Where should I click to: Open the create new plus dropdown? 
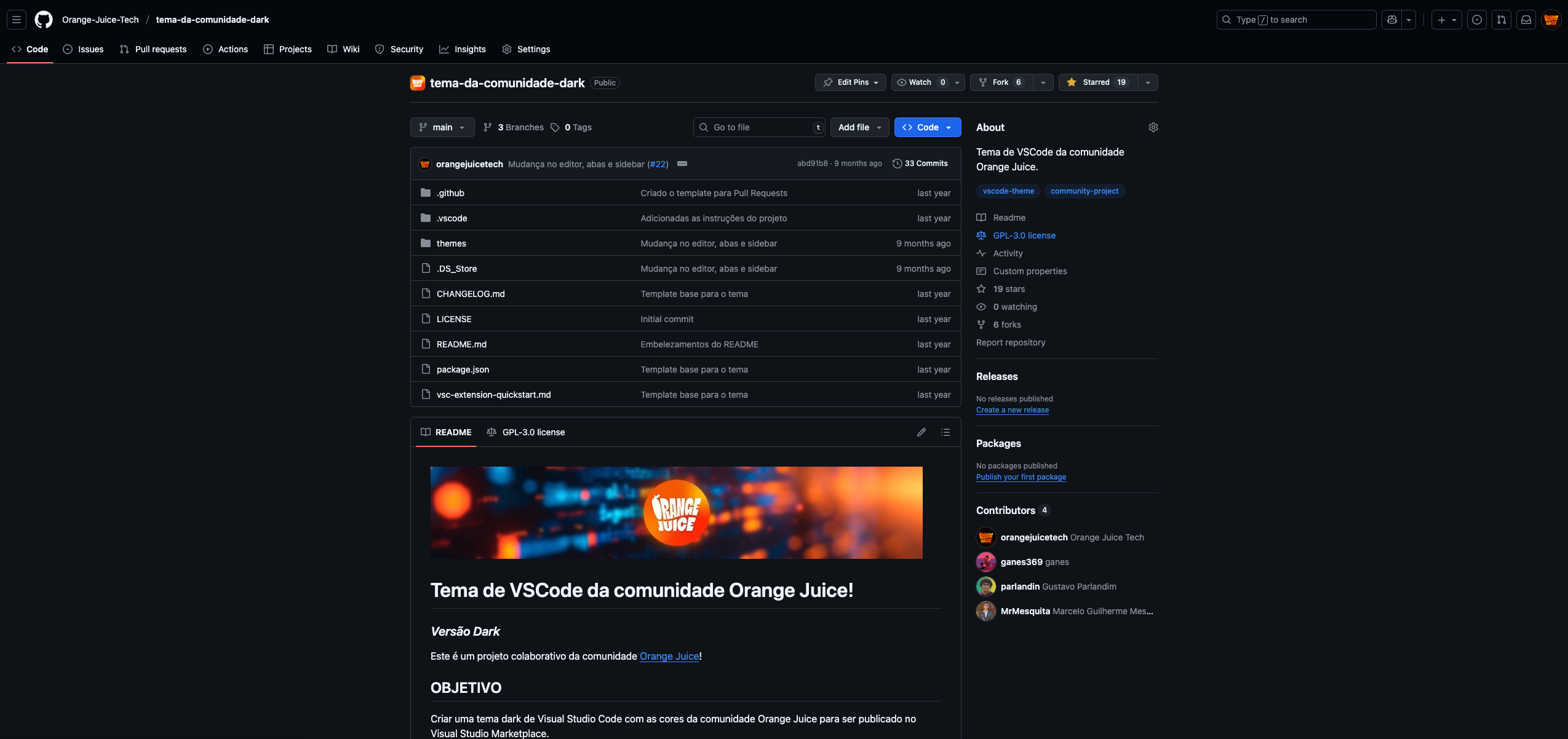pos(1446,20)
